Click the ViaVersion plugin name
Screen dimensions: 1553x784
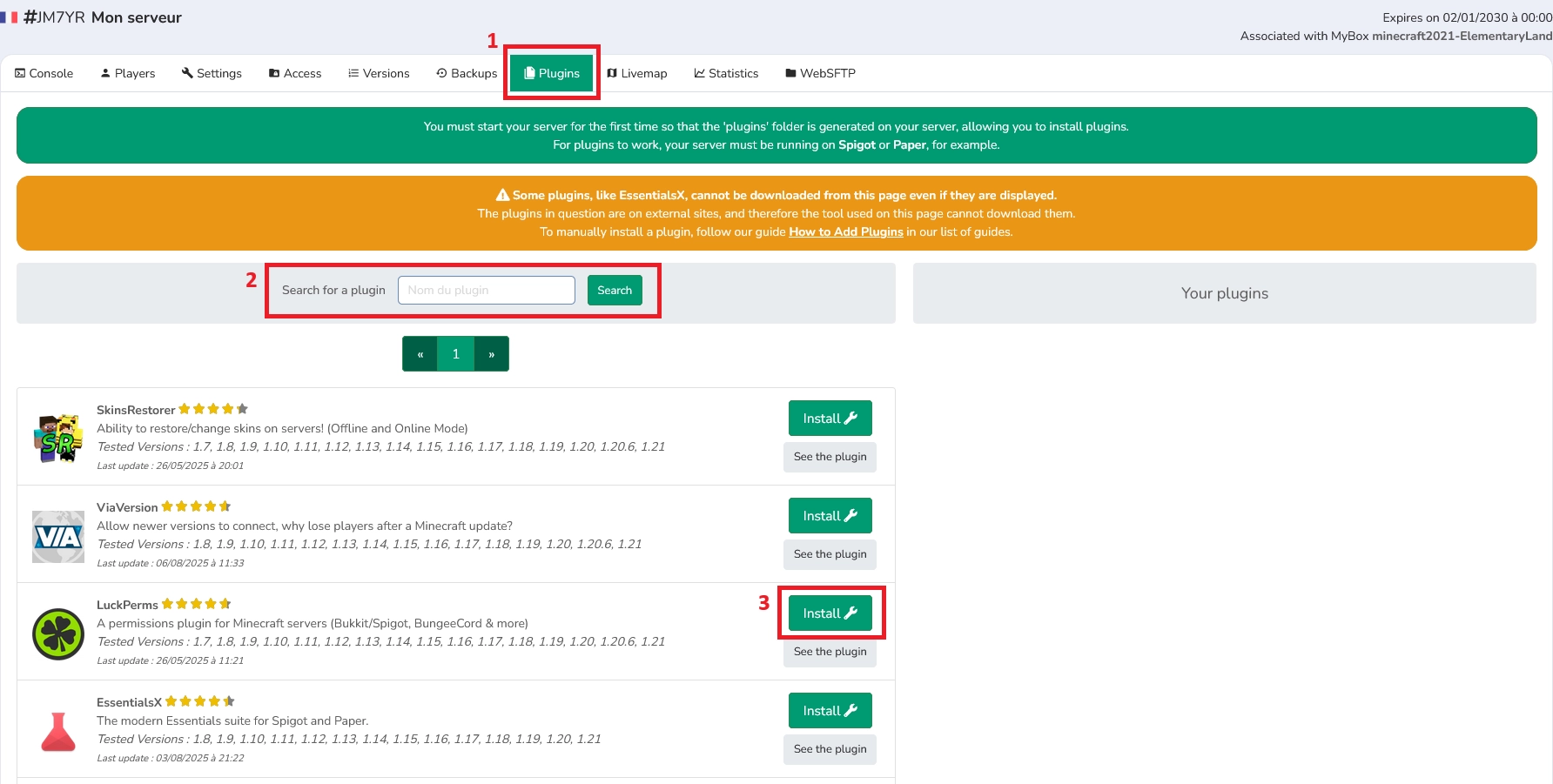click(x=127, y=507)
